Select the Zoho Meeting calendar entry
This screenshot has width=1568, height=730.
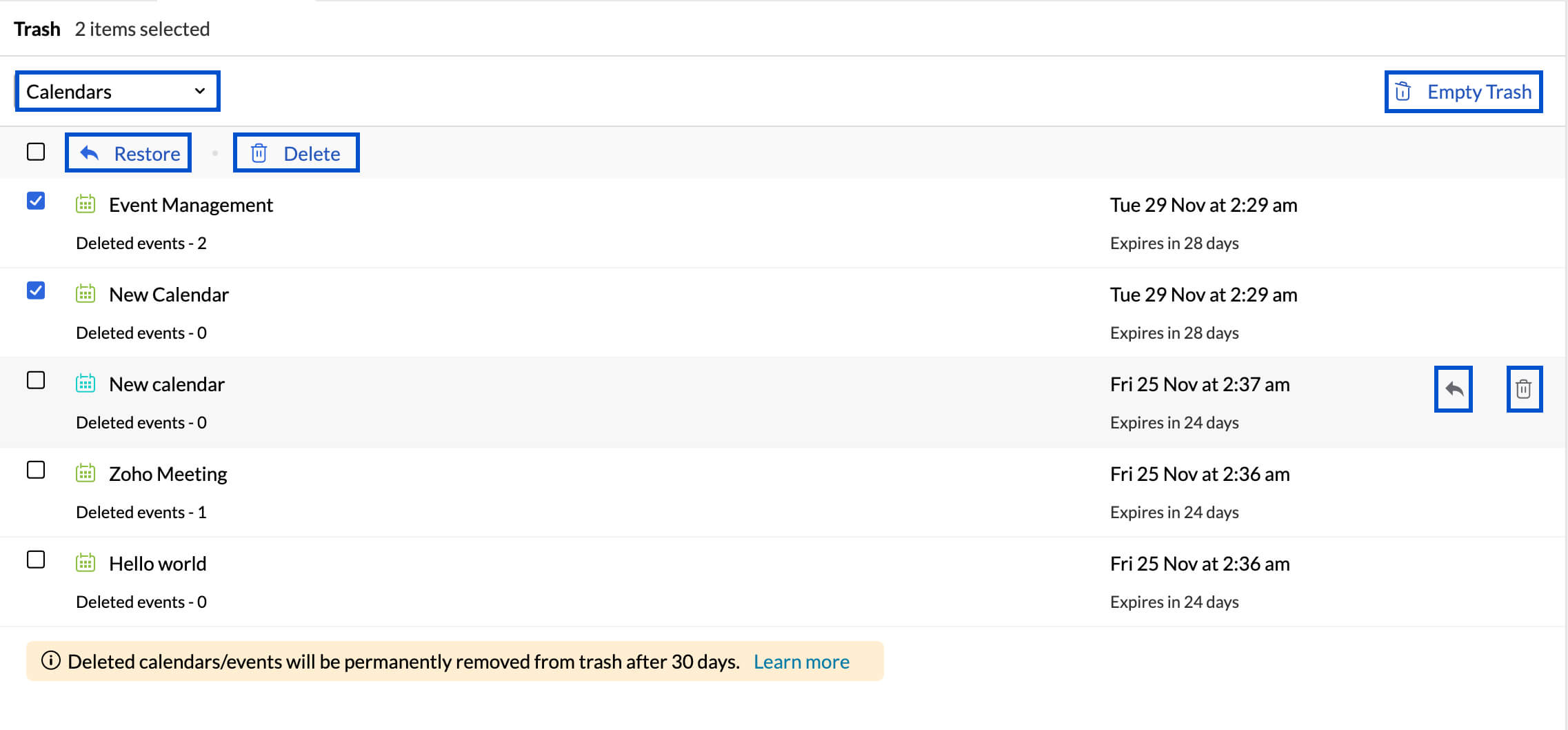click(783, 492)
